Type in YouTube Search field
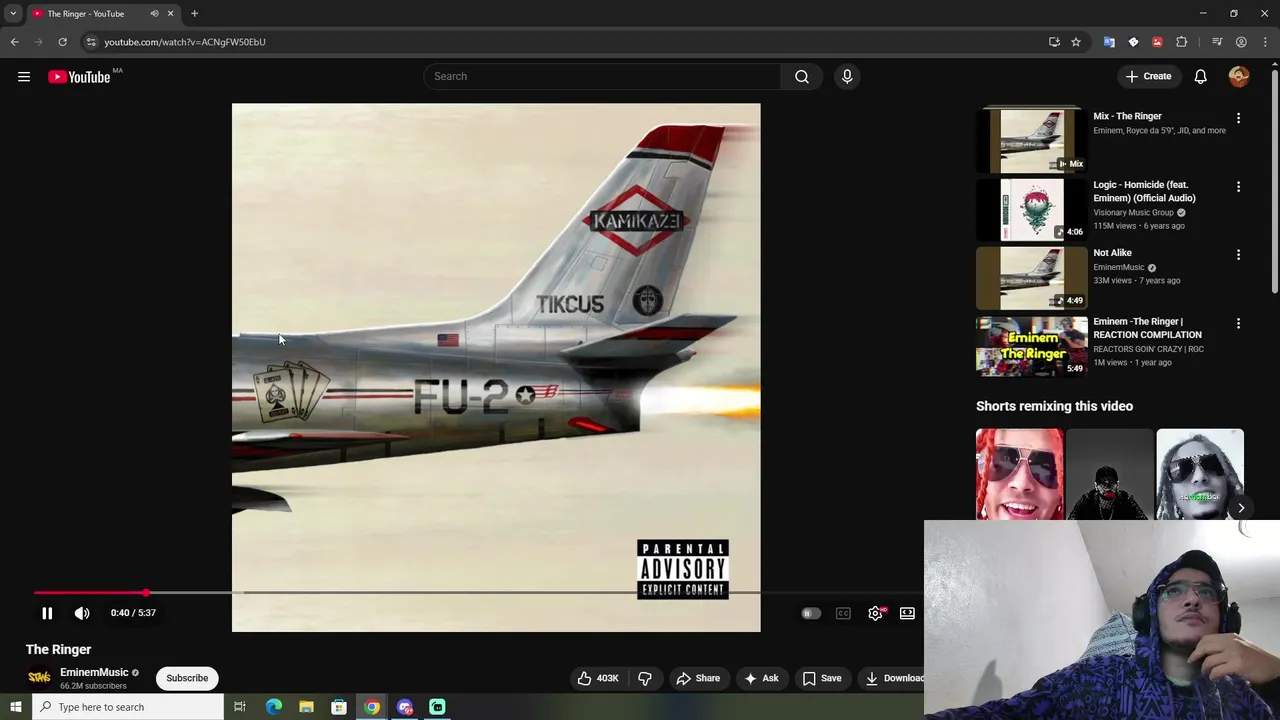The height and width of the screenshot is (720, 1280). coord(602,76)
